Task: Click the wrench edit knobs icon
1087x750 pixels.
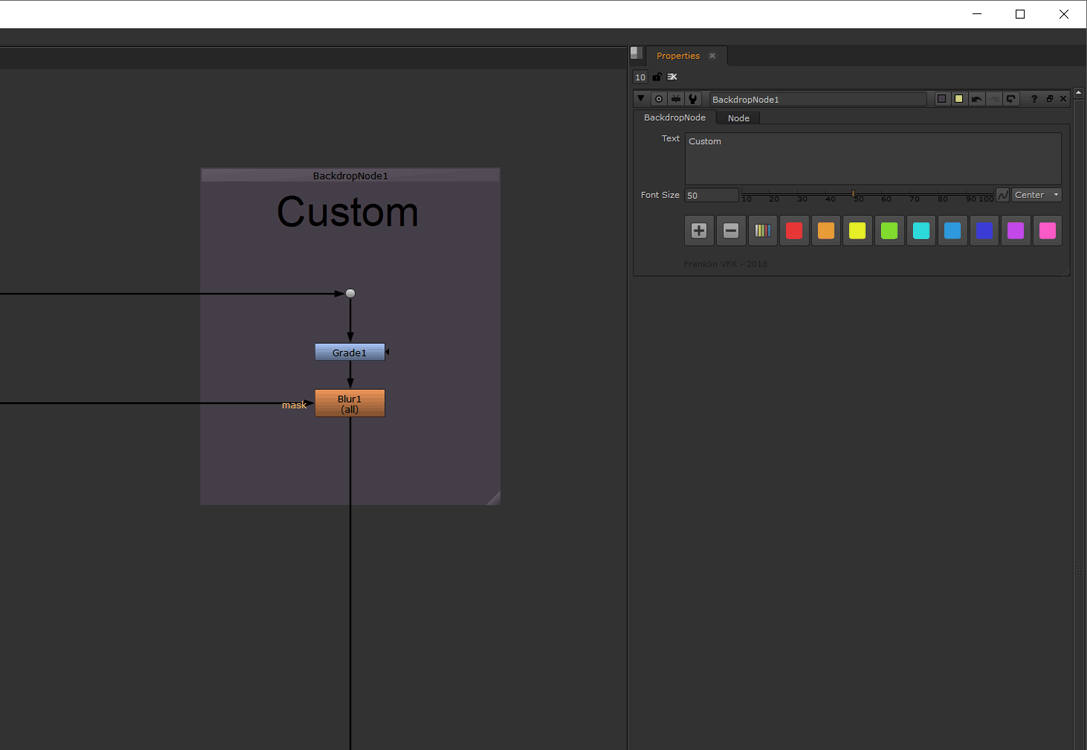Action: 693,99
